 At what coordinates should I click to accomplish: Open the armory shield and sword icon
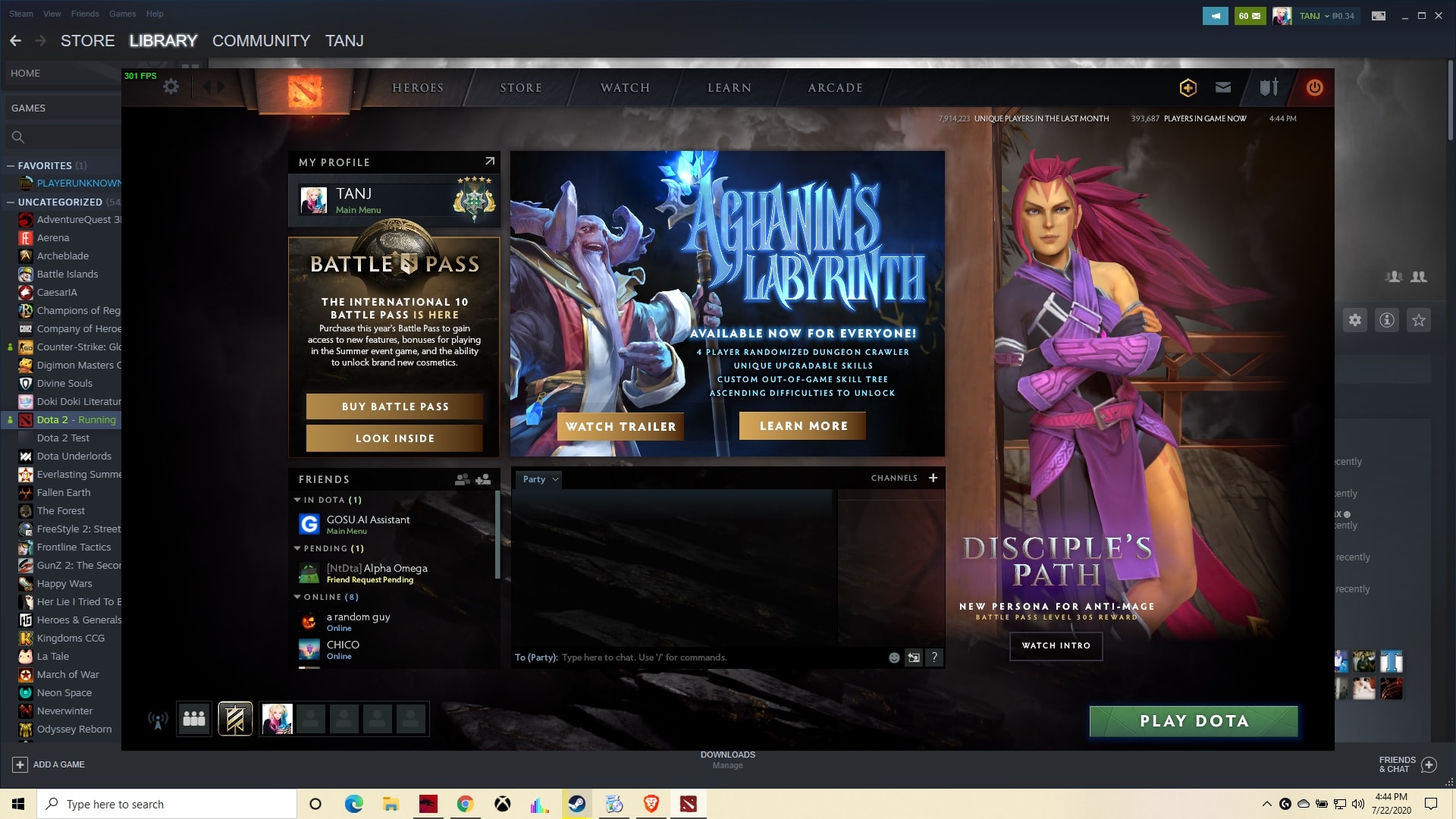(1269, 87)
